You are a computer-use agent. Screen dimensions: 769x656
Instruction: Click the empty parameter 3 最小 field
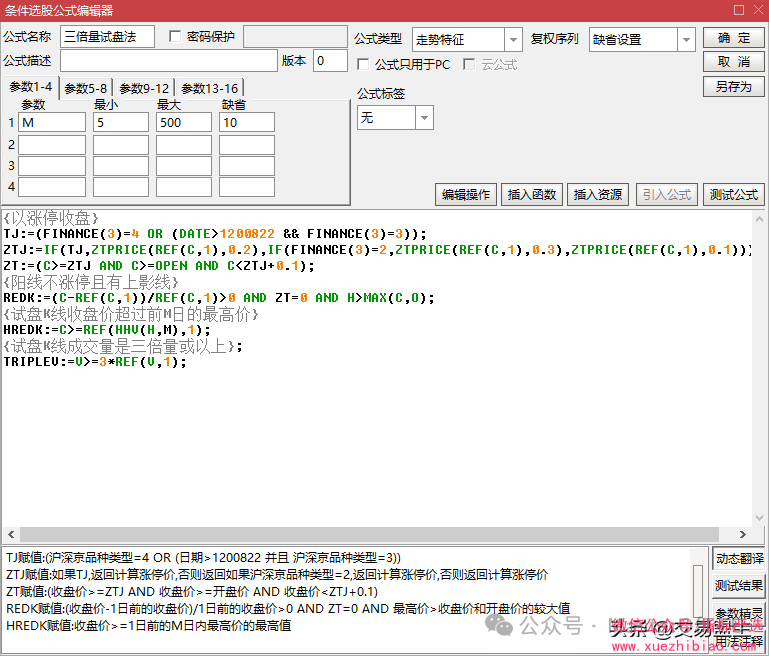coord(121,166)
